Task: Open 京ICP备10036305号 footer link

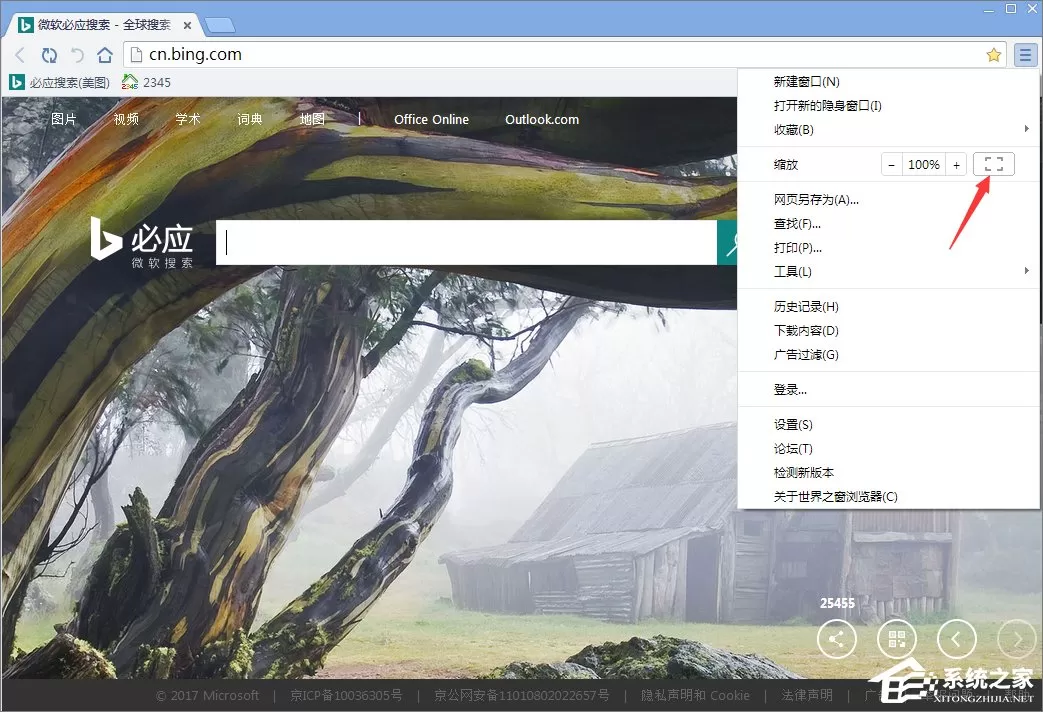Action: (346, 695)
